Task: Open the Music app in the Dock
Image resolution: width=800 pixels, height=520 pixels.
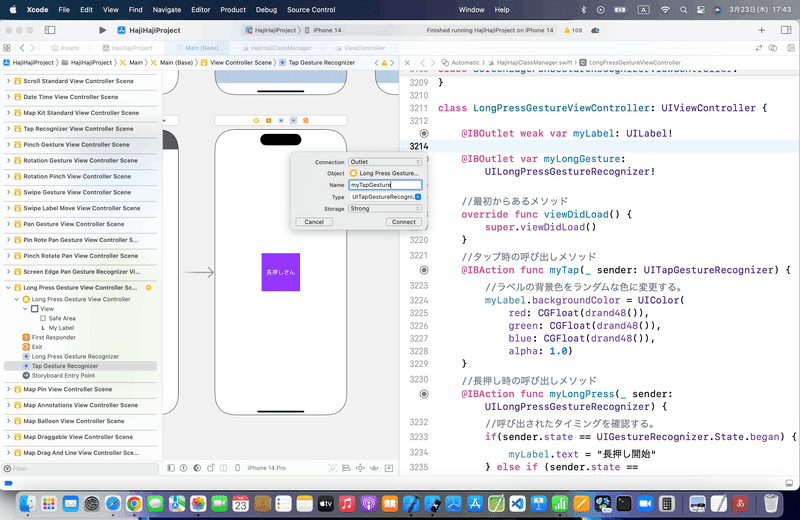Action: pos(346,504)
